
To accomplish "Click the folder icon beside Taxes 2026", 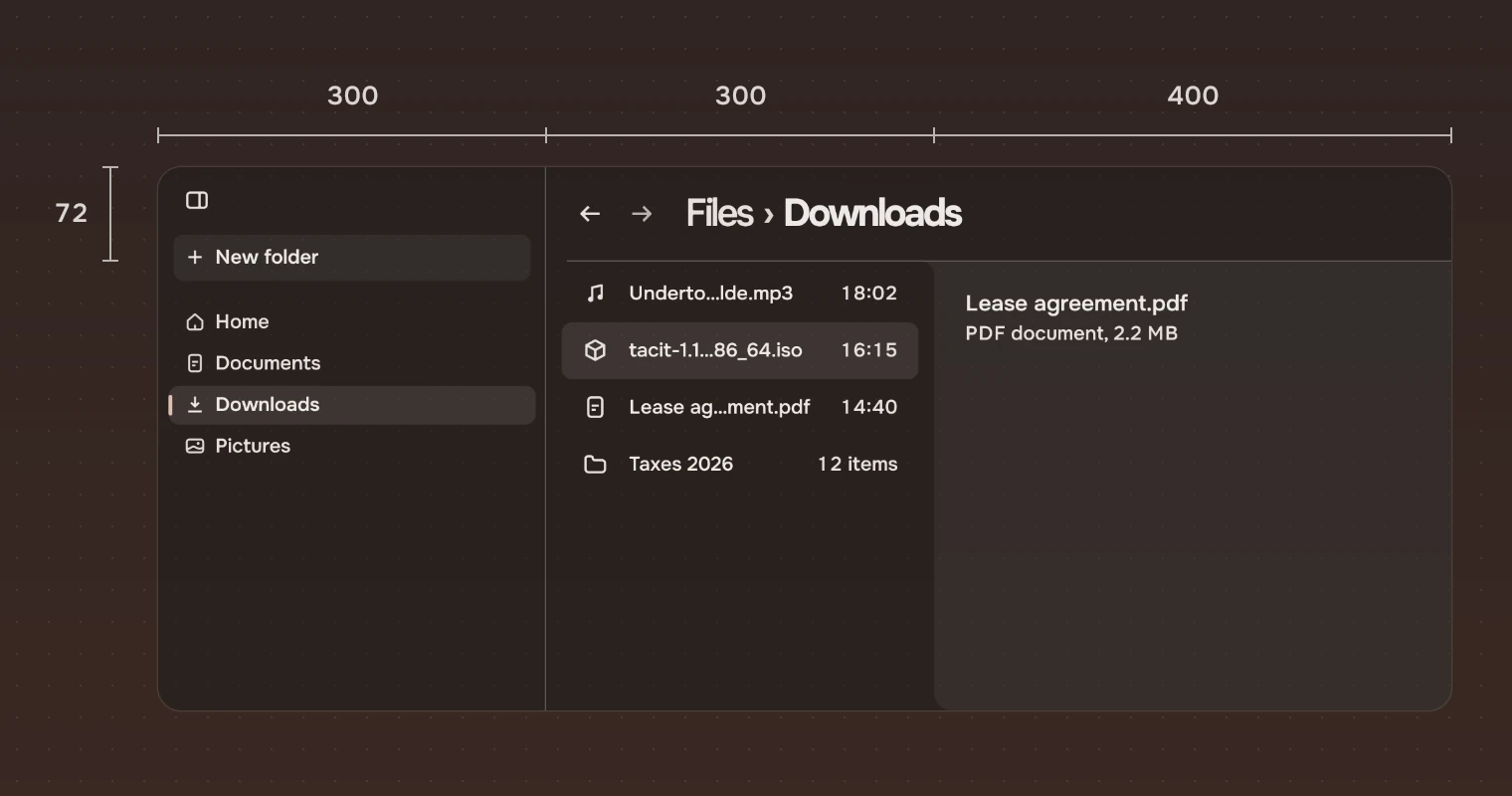I will click(x=595, y=465).
